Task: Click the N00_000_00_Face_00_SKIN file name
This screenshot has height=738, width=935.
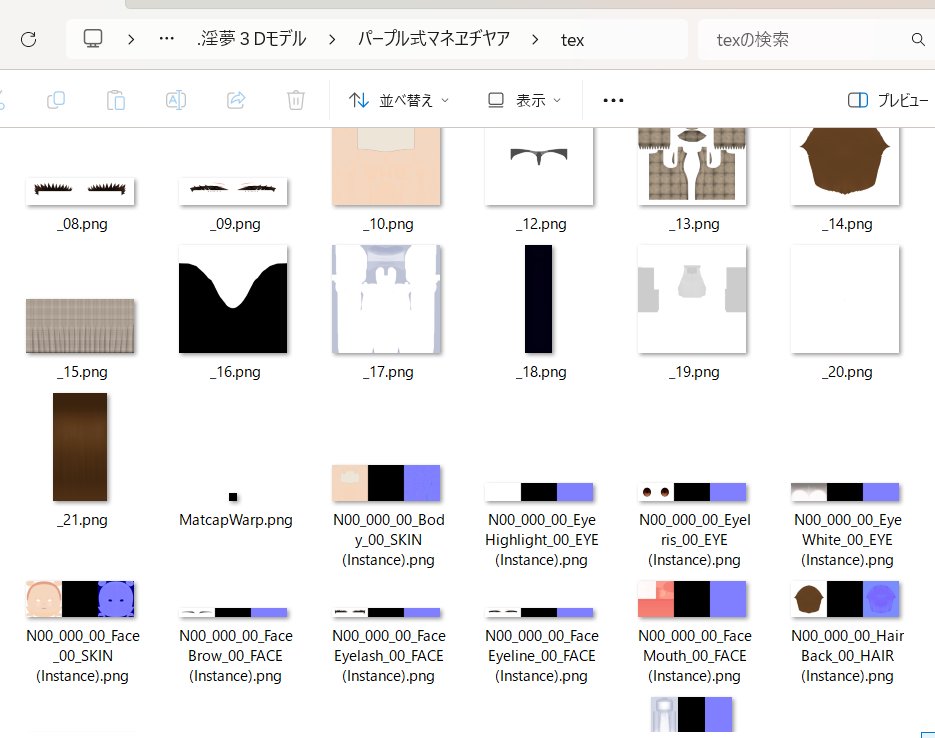Action: (x=82, y=656)
